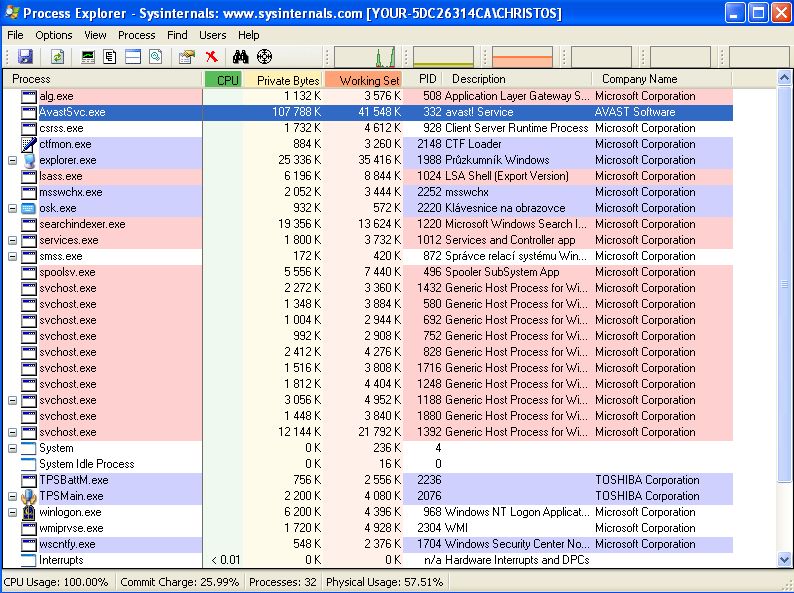Click the binoculars Find Handle icon
This screenshot has height=593, width=794.
coord(241,57)
